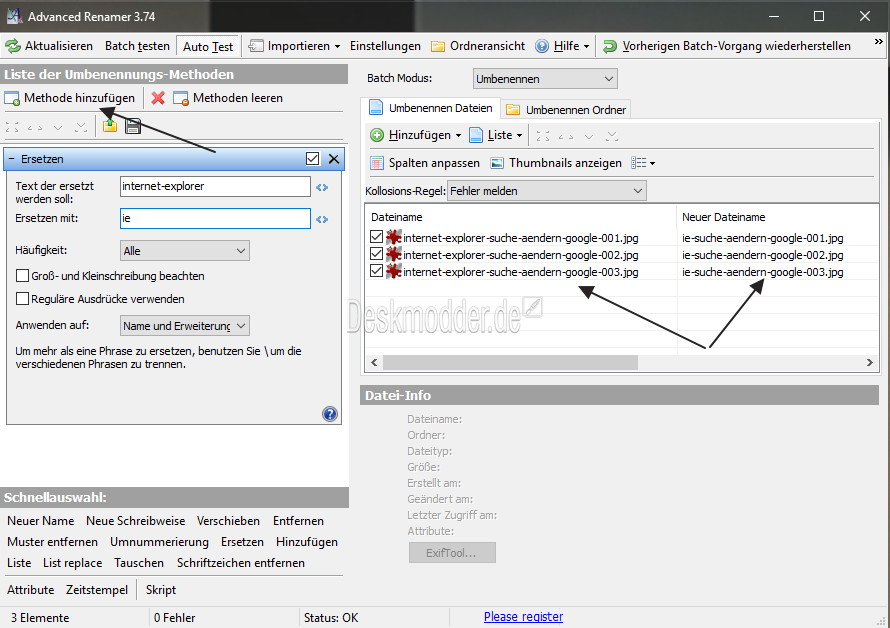The image size is (890, 628).
Task: Expand toolbar overflow chevron
Action: [x=878, y=41]
